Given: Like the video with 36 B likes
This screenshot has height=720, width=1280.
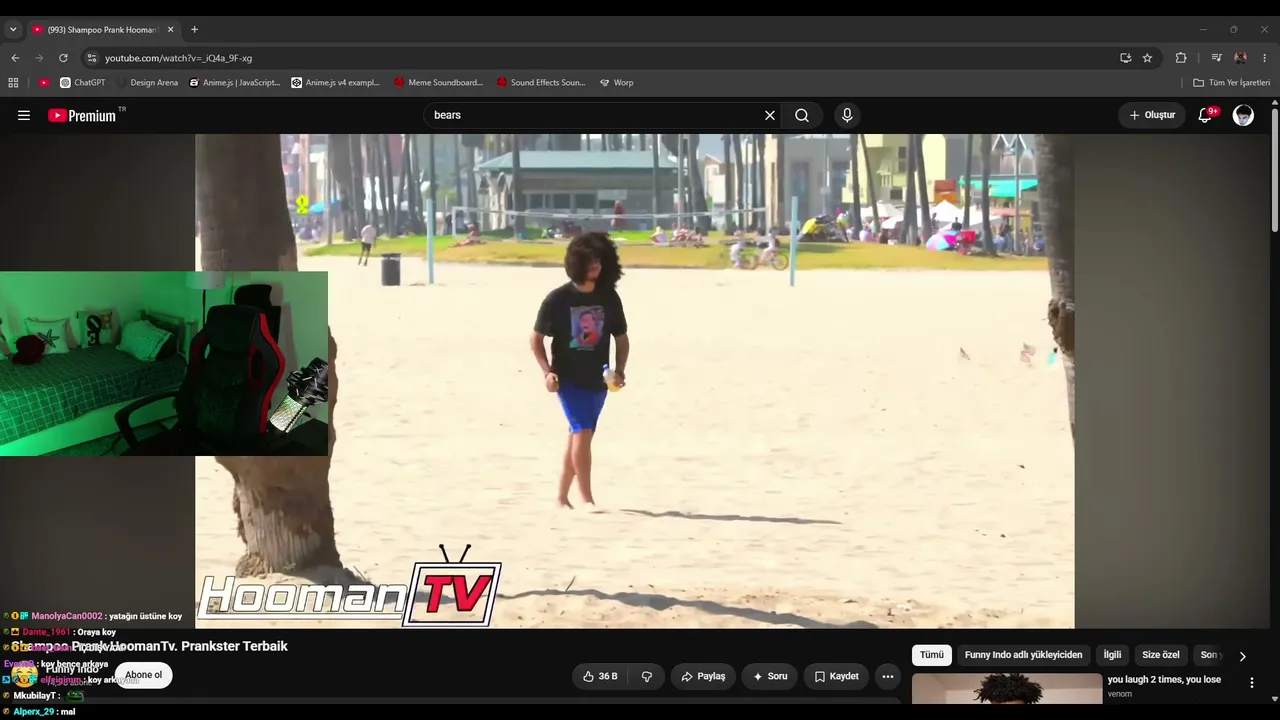Looking at the screenshot, I should 600,676.
